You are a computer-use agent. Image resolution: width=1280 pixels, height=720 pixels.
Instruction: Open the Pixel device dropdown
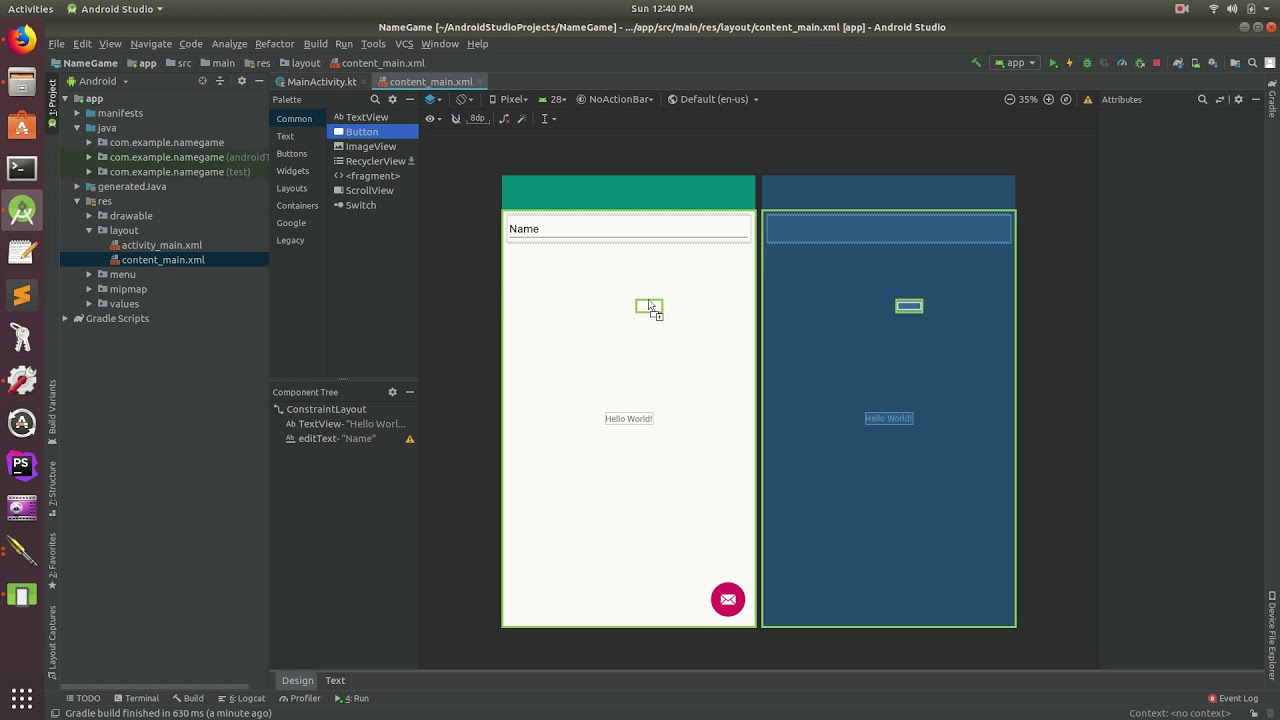pos(510,99)
